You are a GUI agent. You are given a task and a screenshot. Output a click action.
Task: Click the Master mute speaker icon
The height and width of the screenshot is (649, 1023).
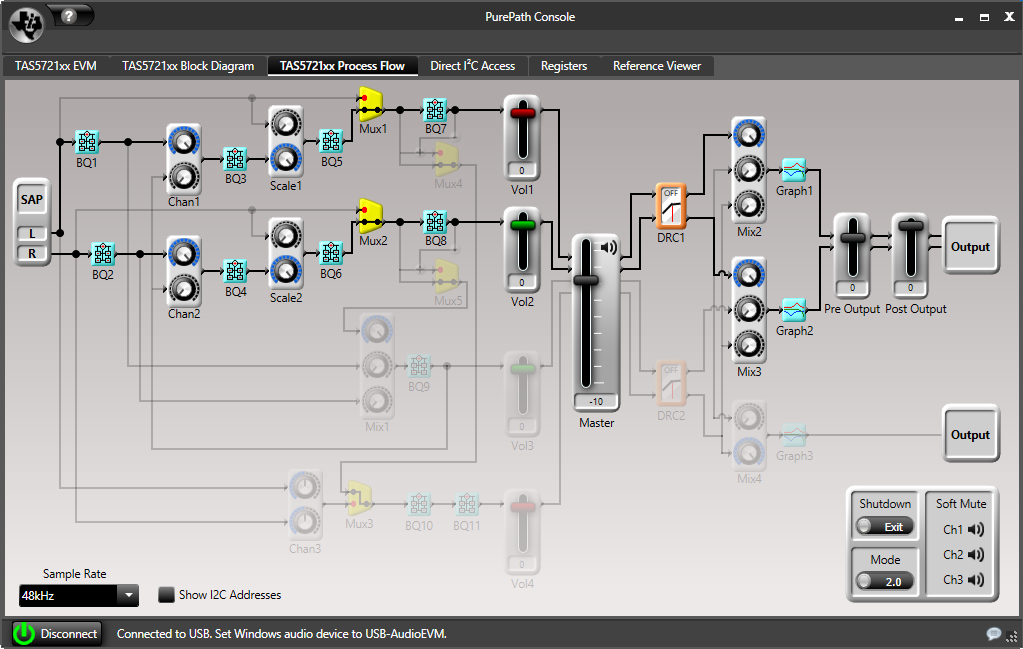click(x=608, y=247)
